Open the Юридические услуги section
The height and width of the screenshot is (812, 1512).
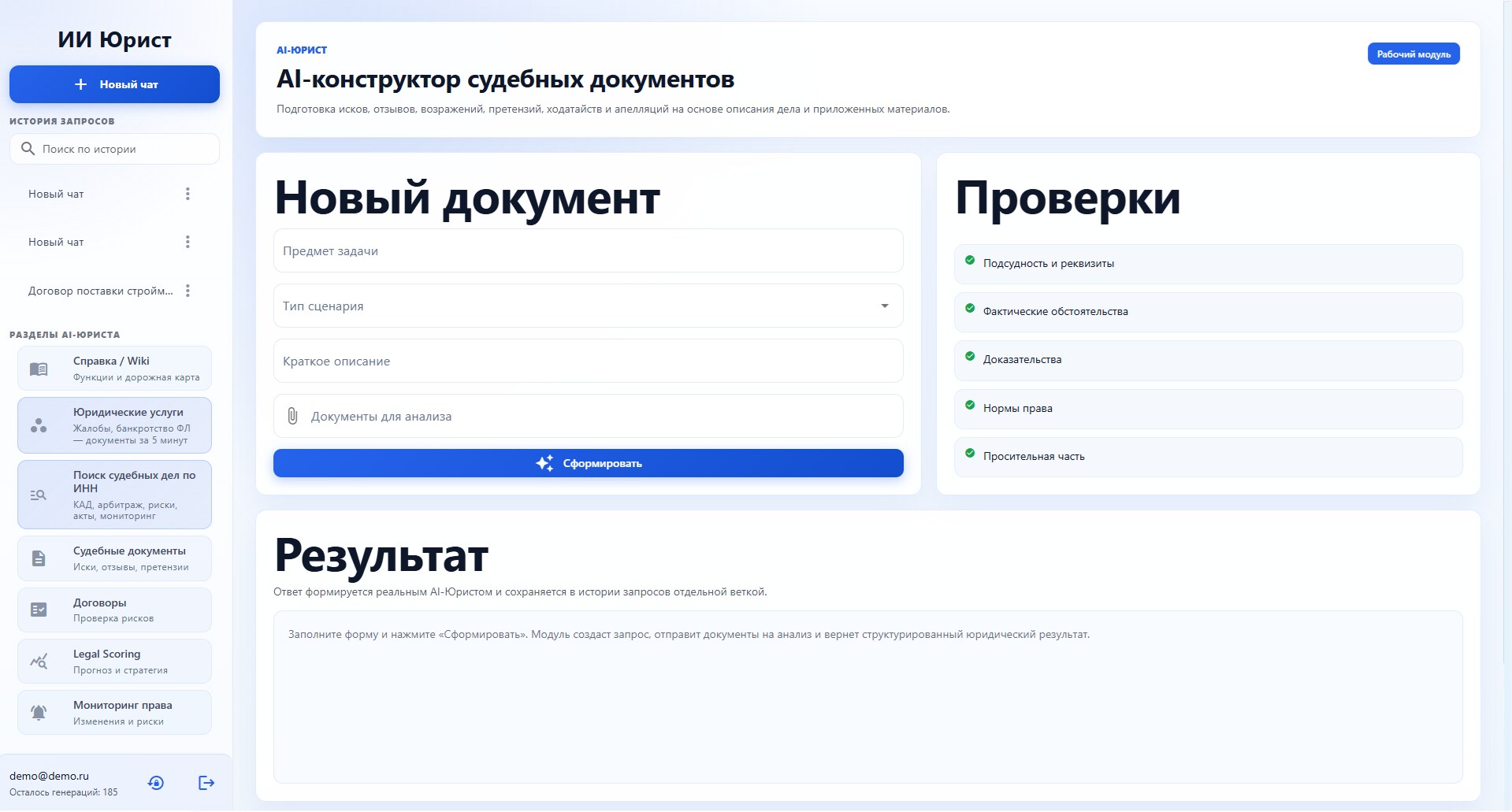tap(114, 425)
